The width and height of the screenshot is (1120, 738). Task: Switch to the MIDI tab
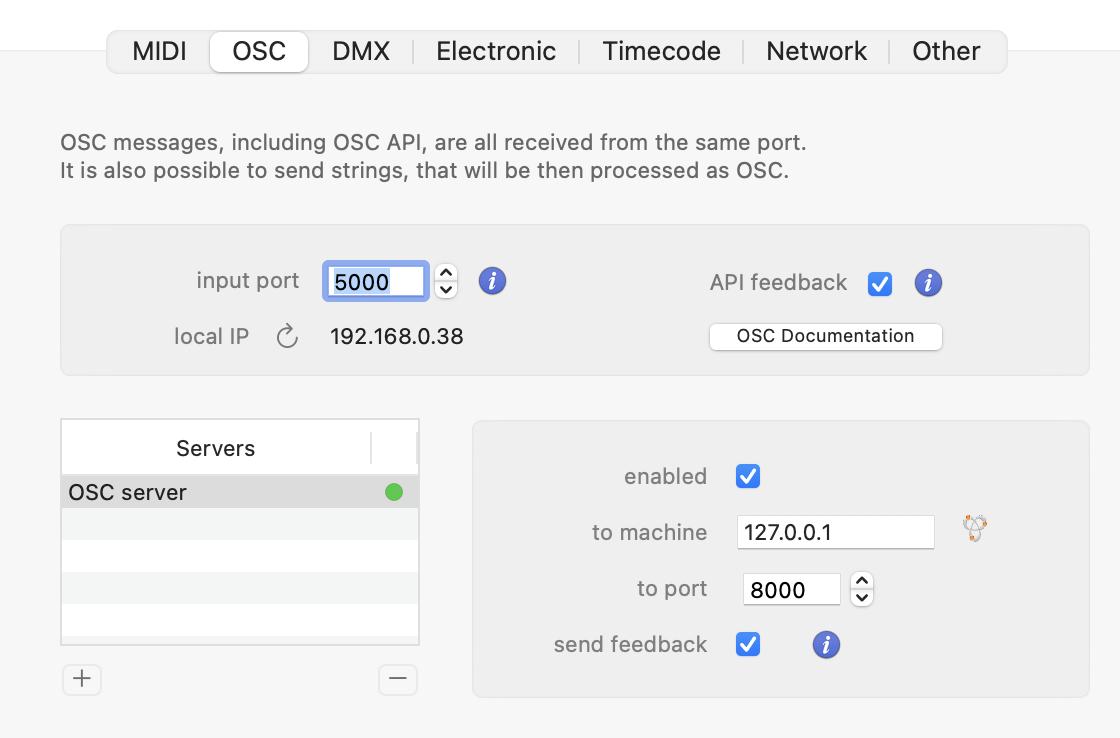160,51
